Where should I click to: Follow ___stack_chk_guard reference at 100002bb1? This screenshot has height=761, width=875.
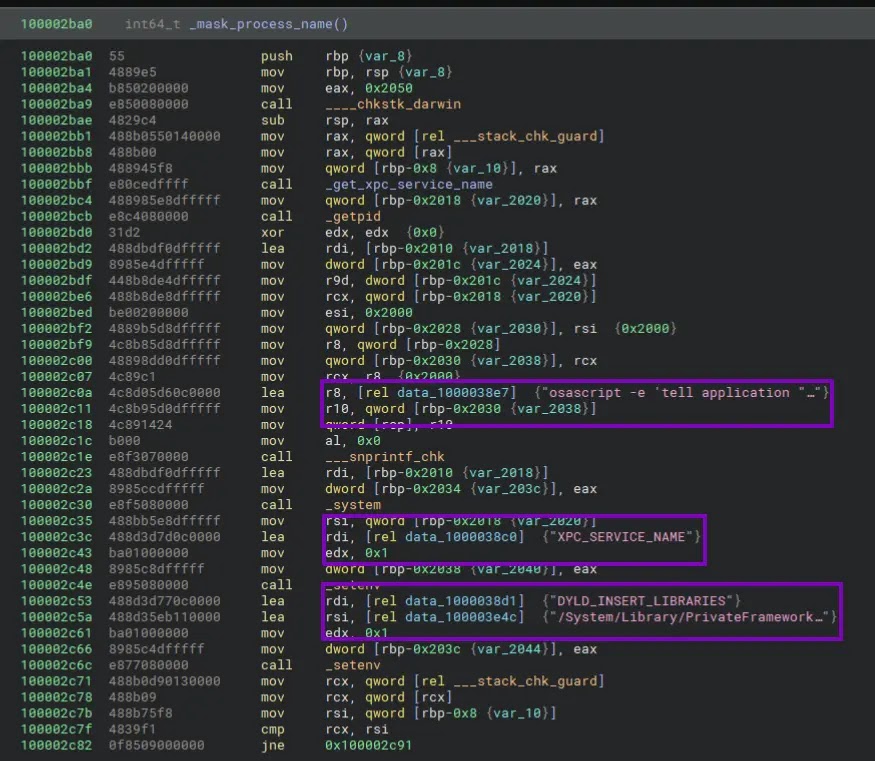coord(525,136)
